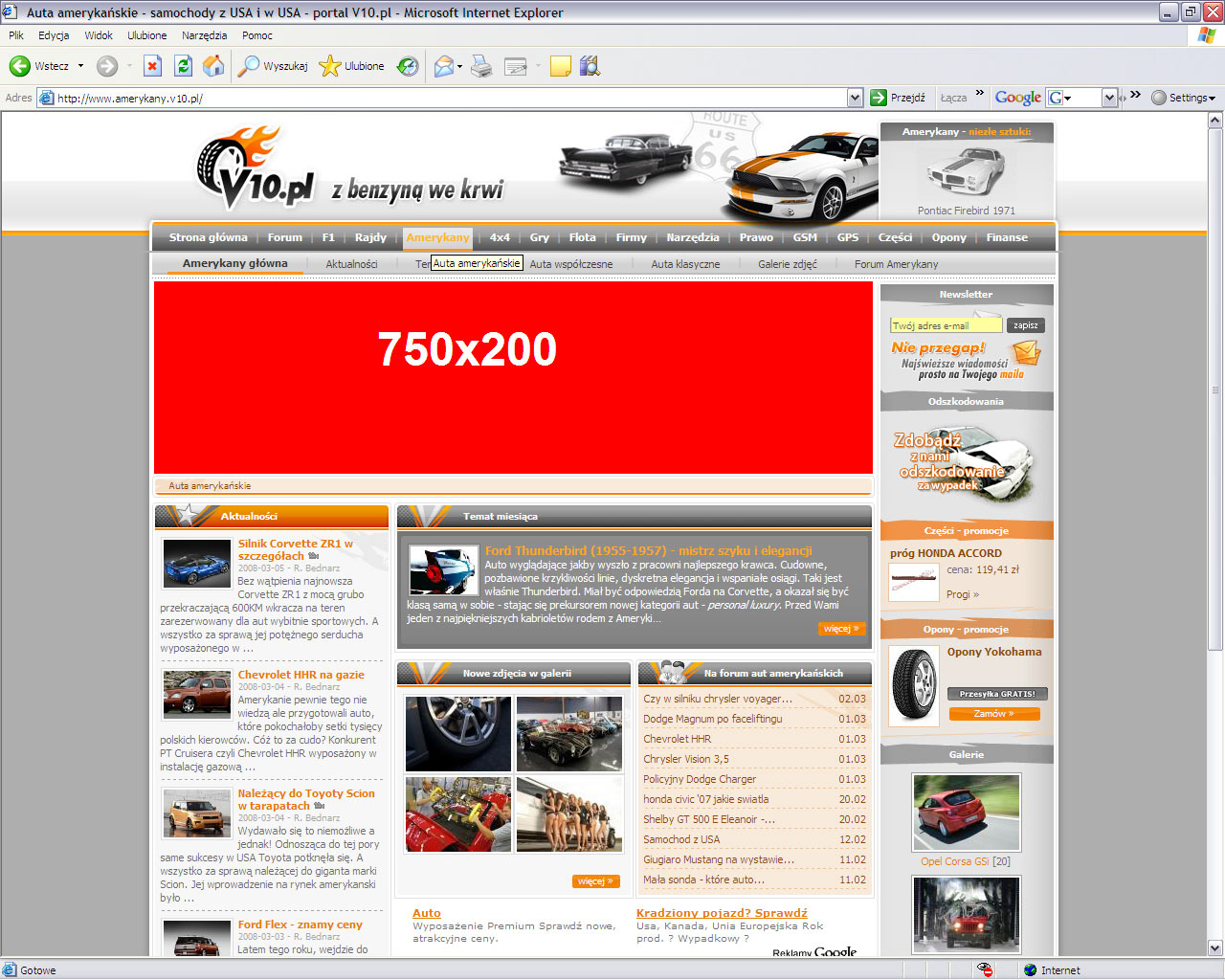Click the Back (Wstecz) arrow icon
This screenshot has width=1225, height=980.
tap(19, 66)
